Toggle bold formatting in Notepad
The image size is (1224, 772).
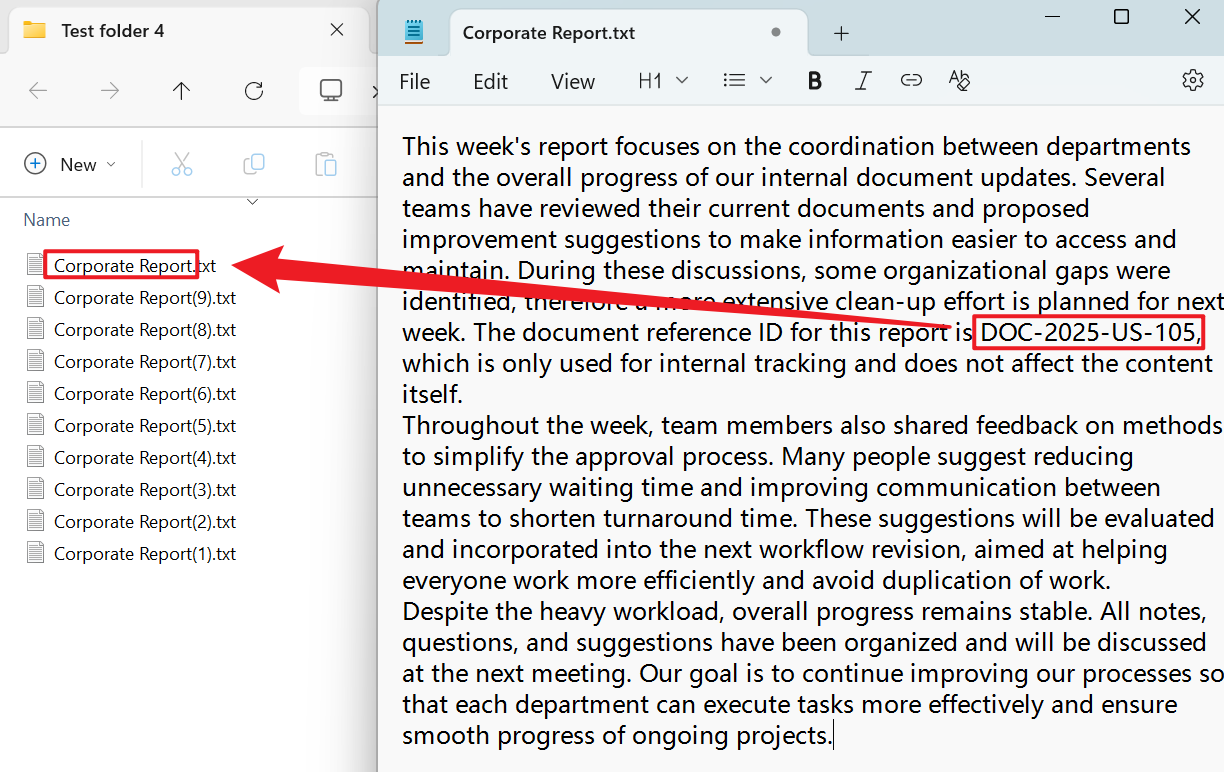(814, 81)
